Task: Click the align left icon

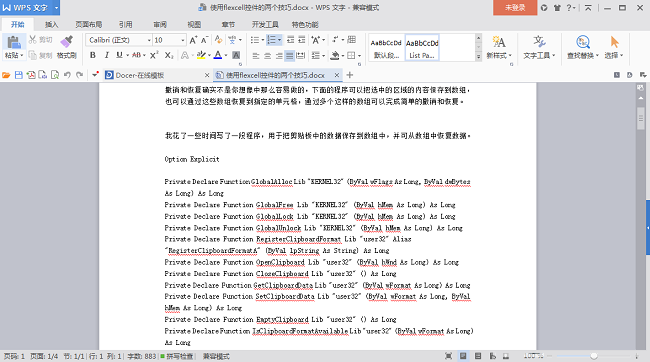Action: coord(256,56)
